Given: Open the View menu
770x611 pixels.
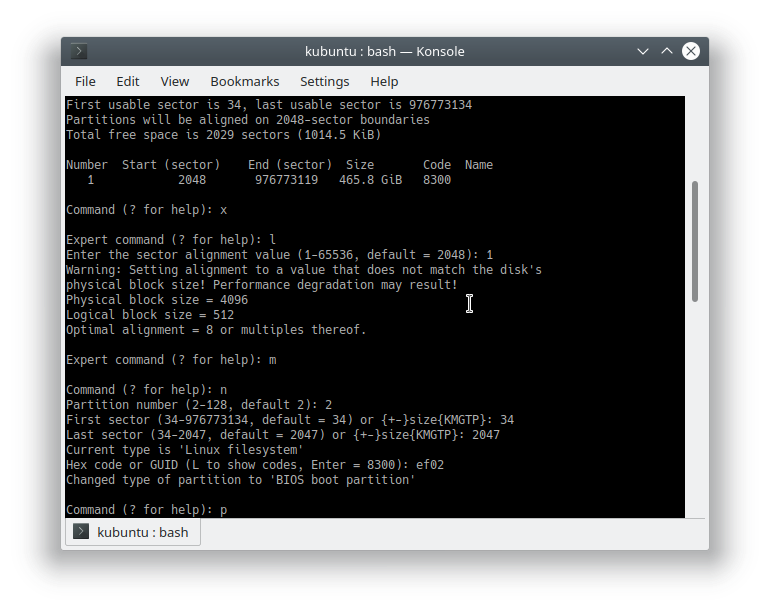Looking at the screenshot, I should coord(174,81).
